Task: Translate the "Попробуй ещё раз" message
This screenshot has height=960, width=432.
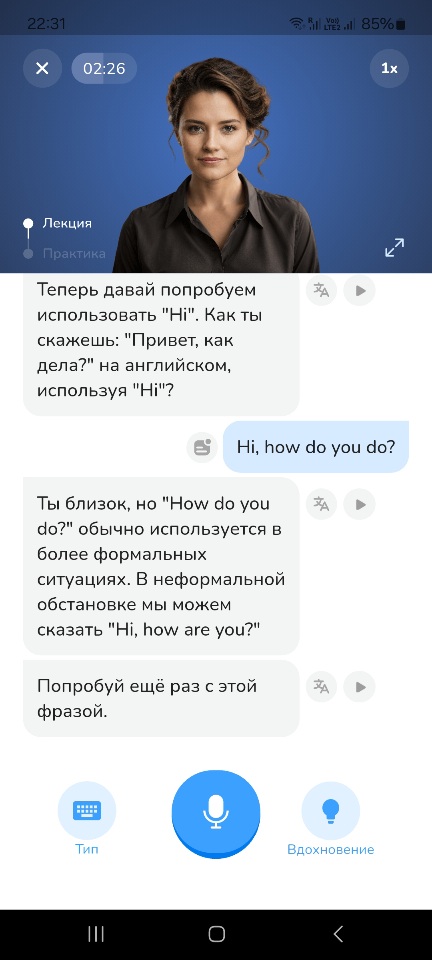Action: point(321,686)
